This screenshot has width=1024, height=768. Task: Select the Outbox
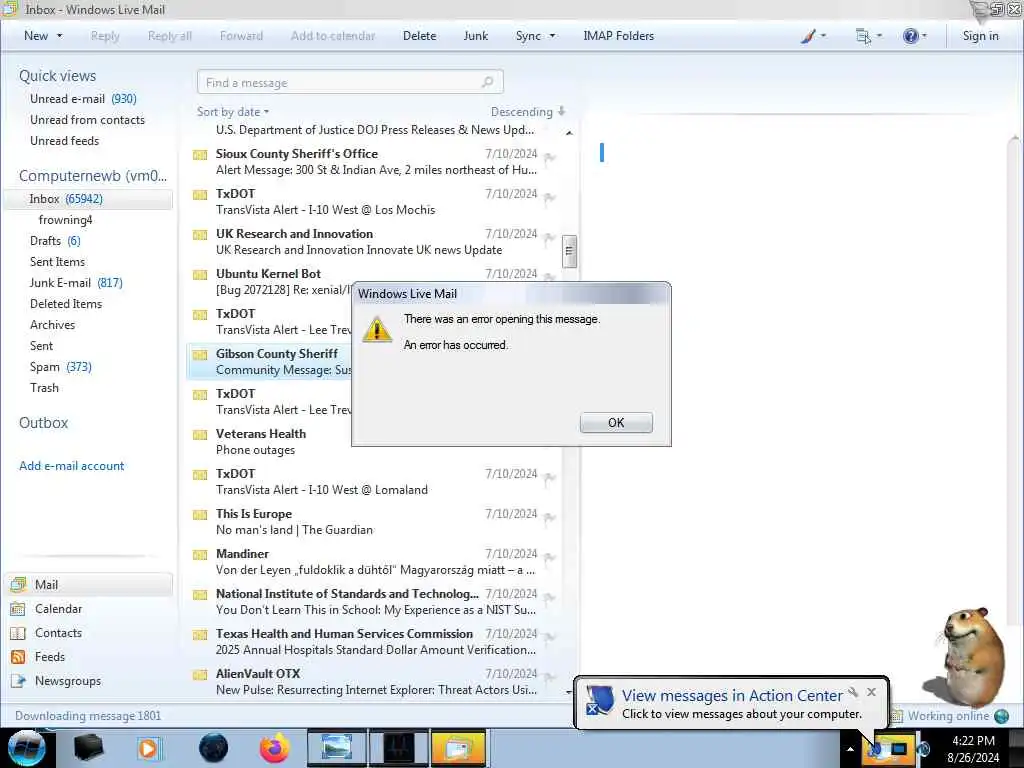43,423
